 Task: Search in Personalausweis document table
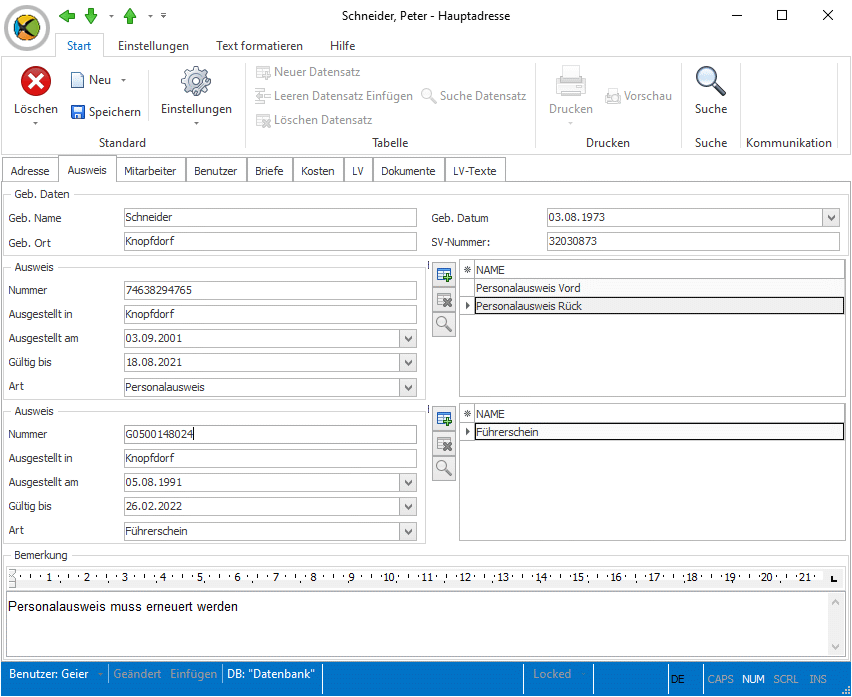tap(444, 325)
